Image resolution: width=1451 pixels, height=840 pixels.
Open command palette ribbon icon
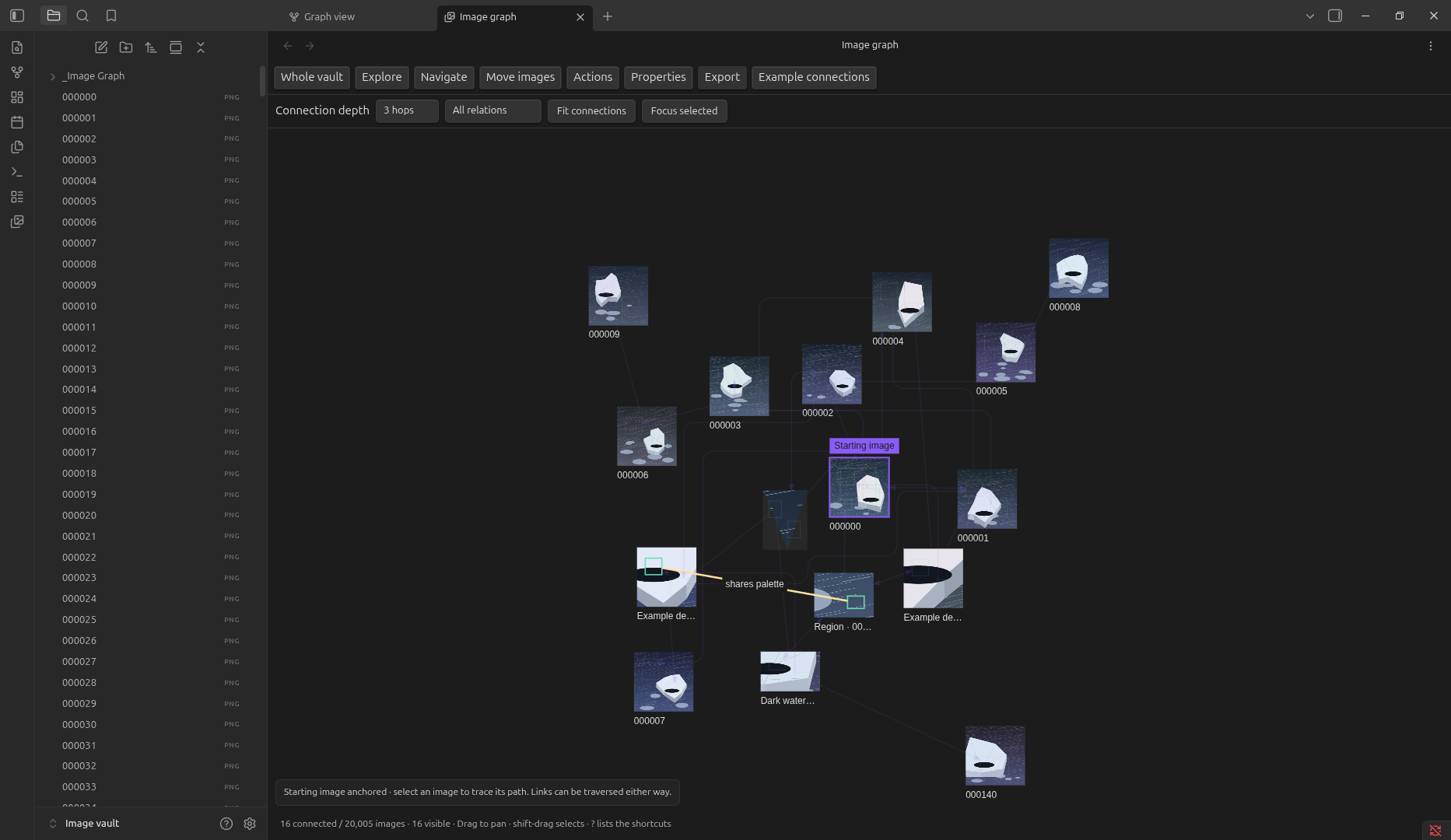17,172
